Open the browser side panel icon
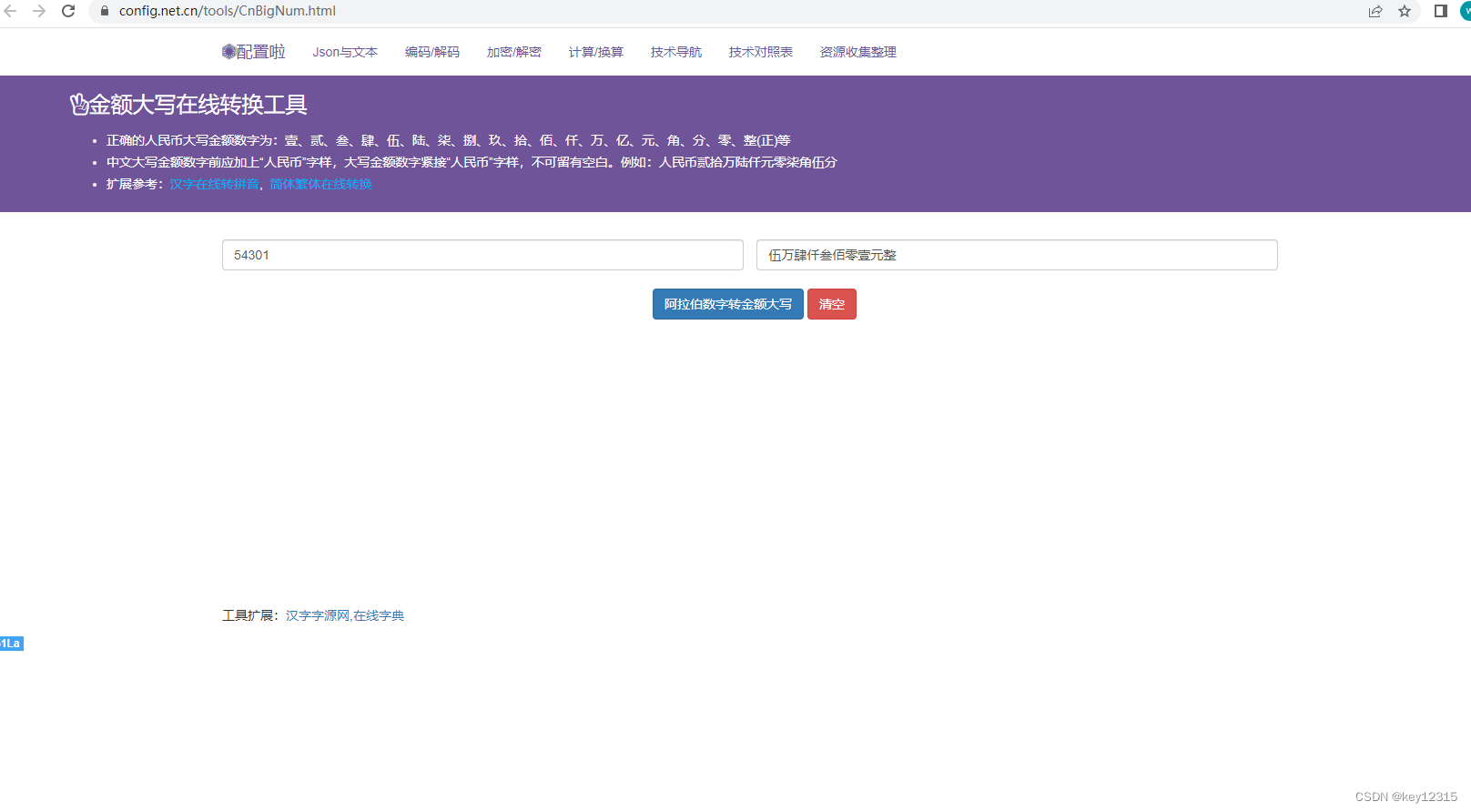Viewport: 1471px width, 812px height. (1441, 11)
